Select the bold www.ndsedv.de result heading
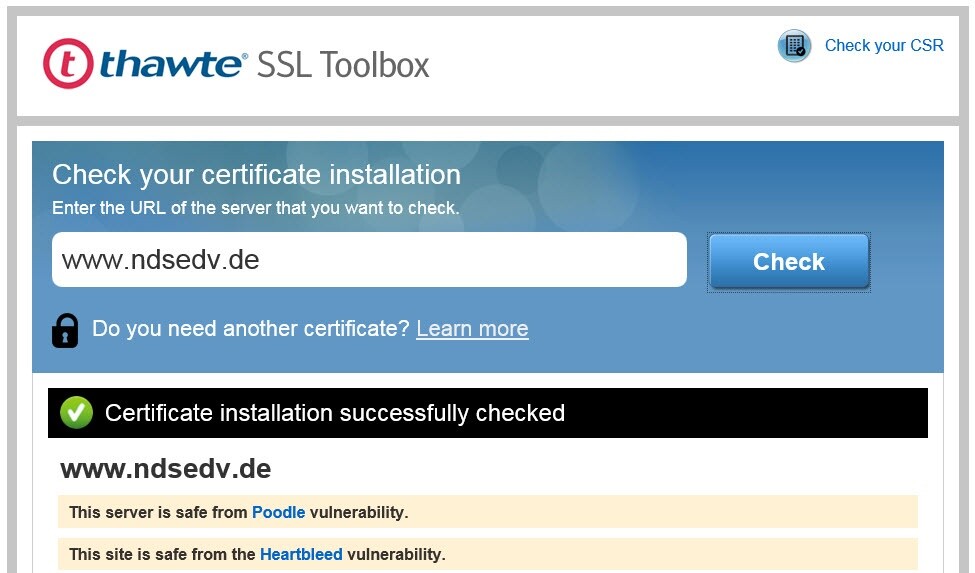The height and width of the screenshot is (573, 975). click(165, 469)
